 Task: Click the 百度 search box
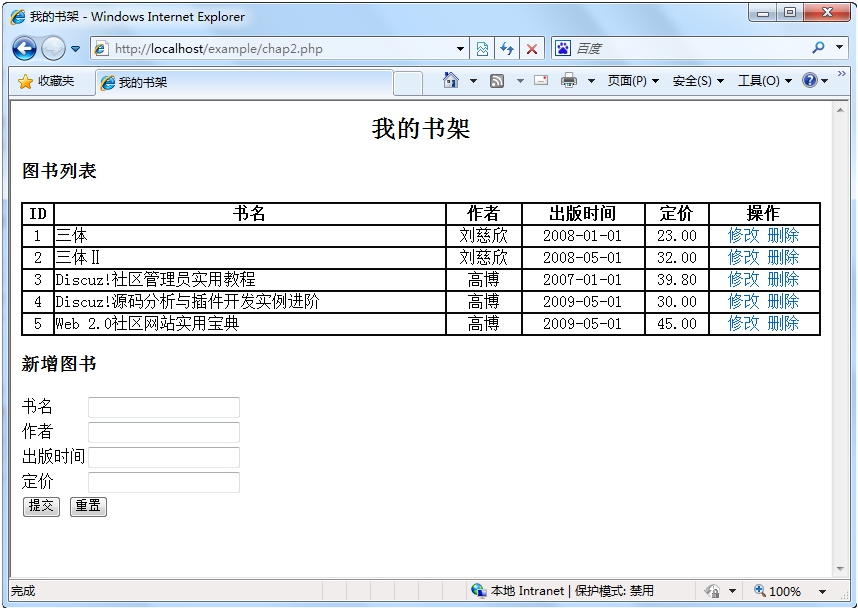[x=689, y=49]
